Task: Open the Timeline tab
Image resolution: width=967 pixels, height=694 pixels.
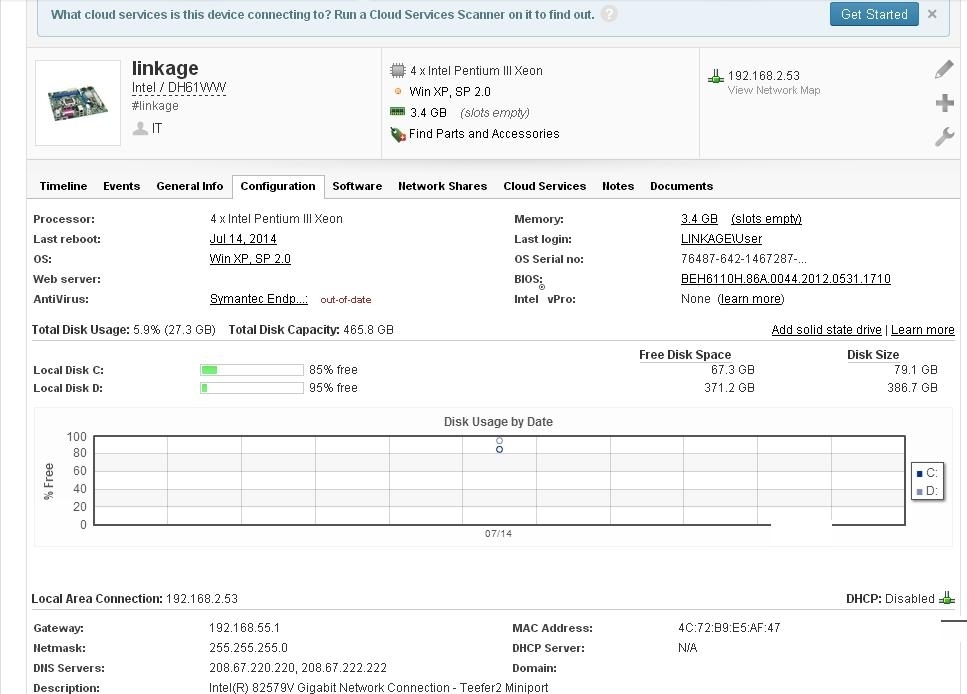Action: (x=62, y=186)
